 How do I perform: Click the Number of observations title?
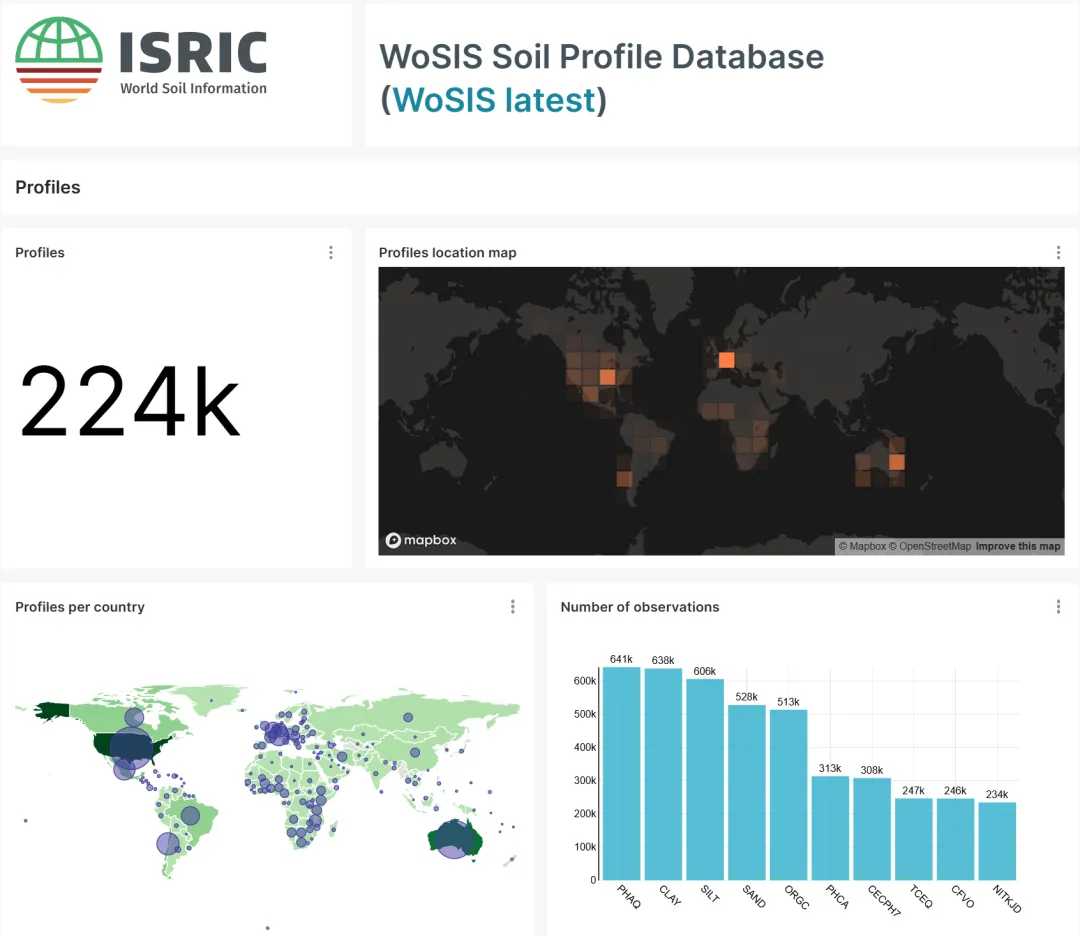[x=640, y=607]
